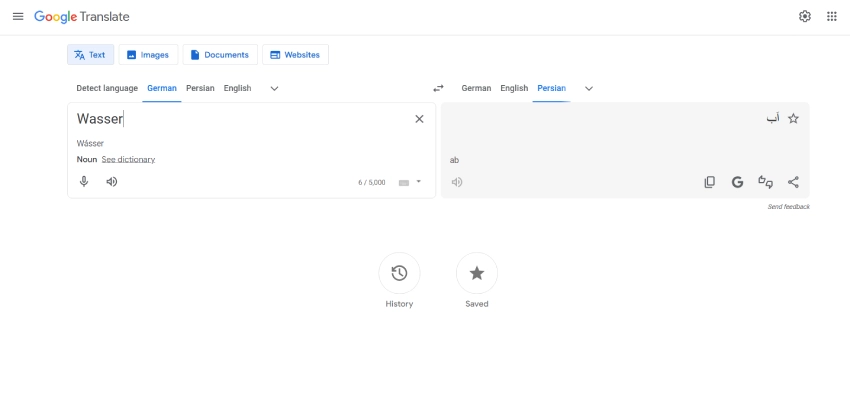
Task: Click into the Wasser text field
Action: point(240,119)
